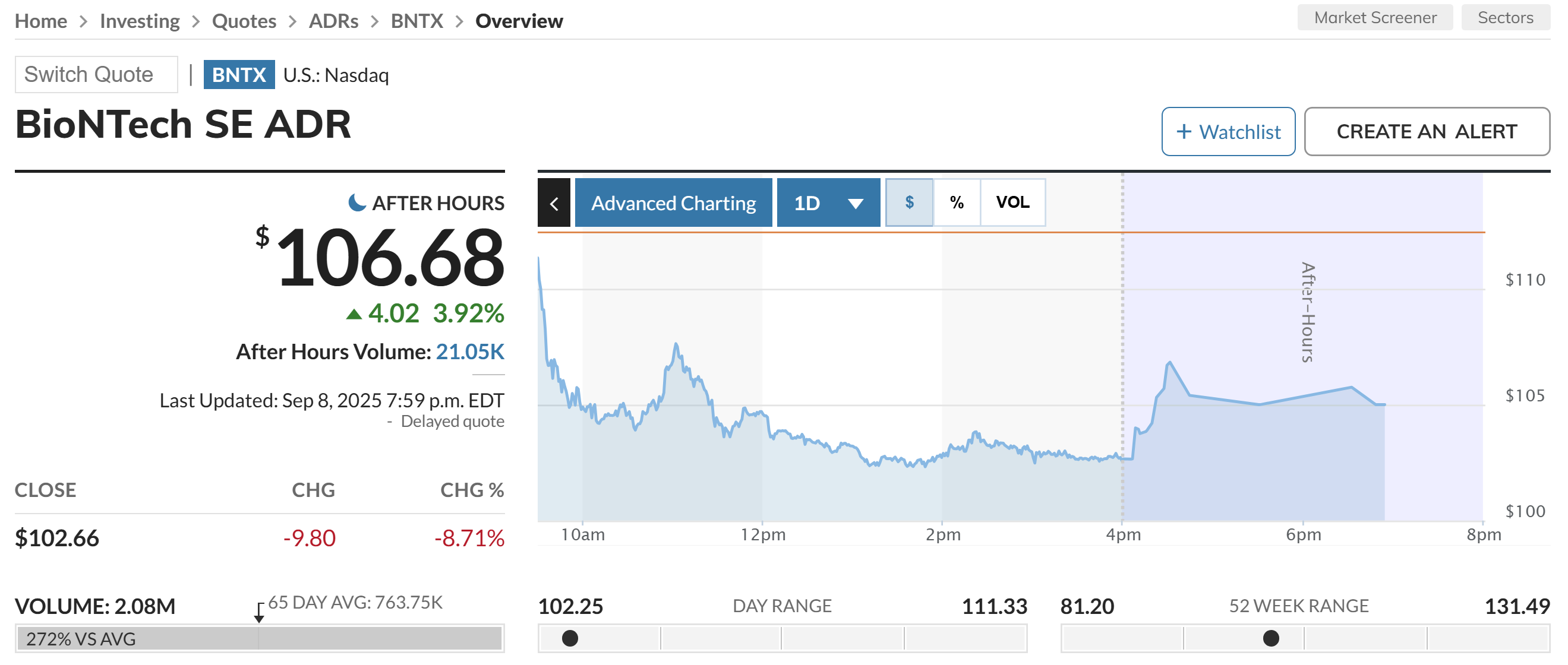Click the day range position dot
The image size is (1568, 665).
[570, 638]
